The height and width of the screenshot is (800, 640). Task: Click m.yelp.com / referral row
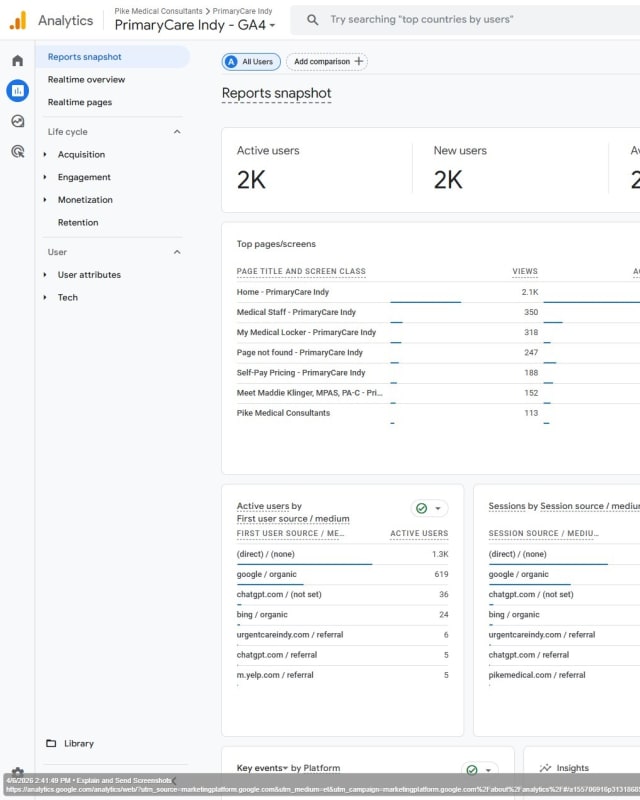click(x=275, y=674)
